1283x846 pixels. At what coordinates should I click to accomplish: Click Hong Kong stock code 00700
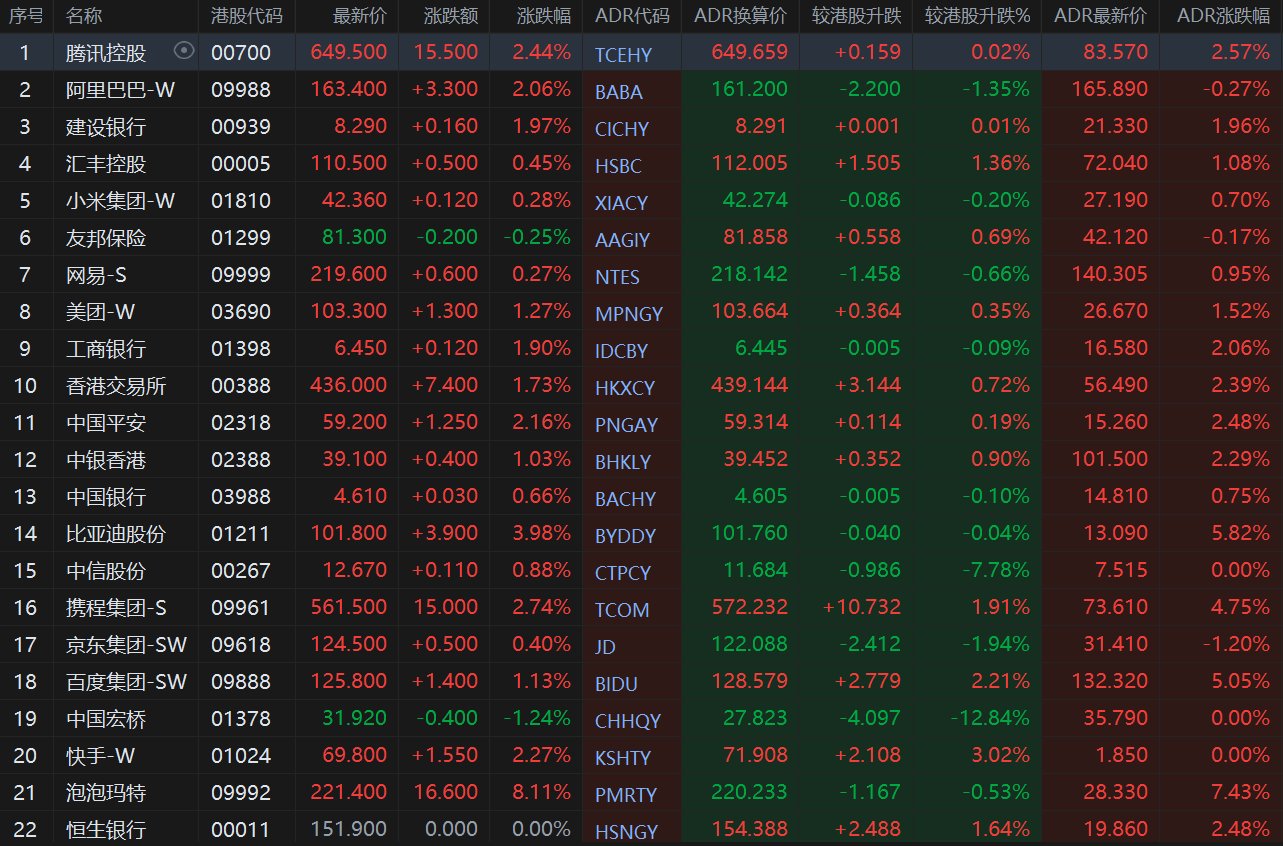[241, 53]
